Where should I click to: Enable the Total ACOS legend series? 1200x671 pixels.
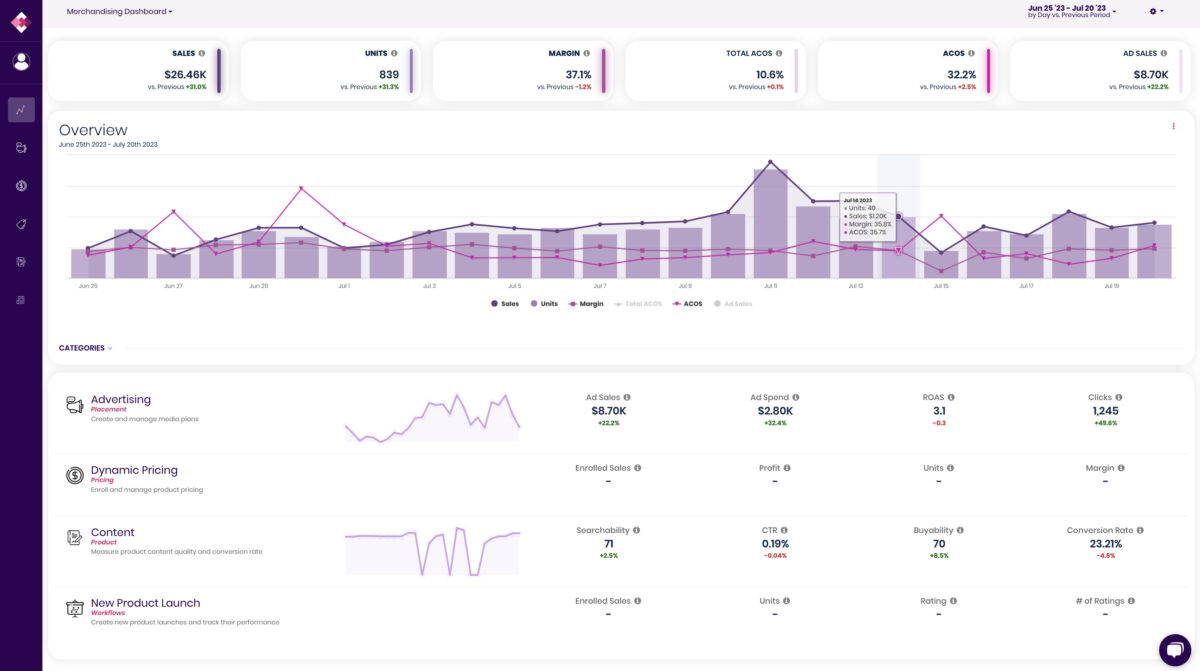tap(640, 303)
